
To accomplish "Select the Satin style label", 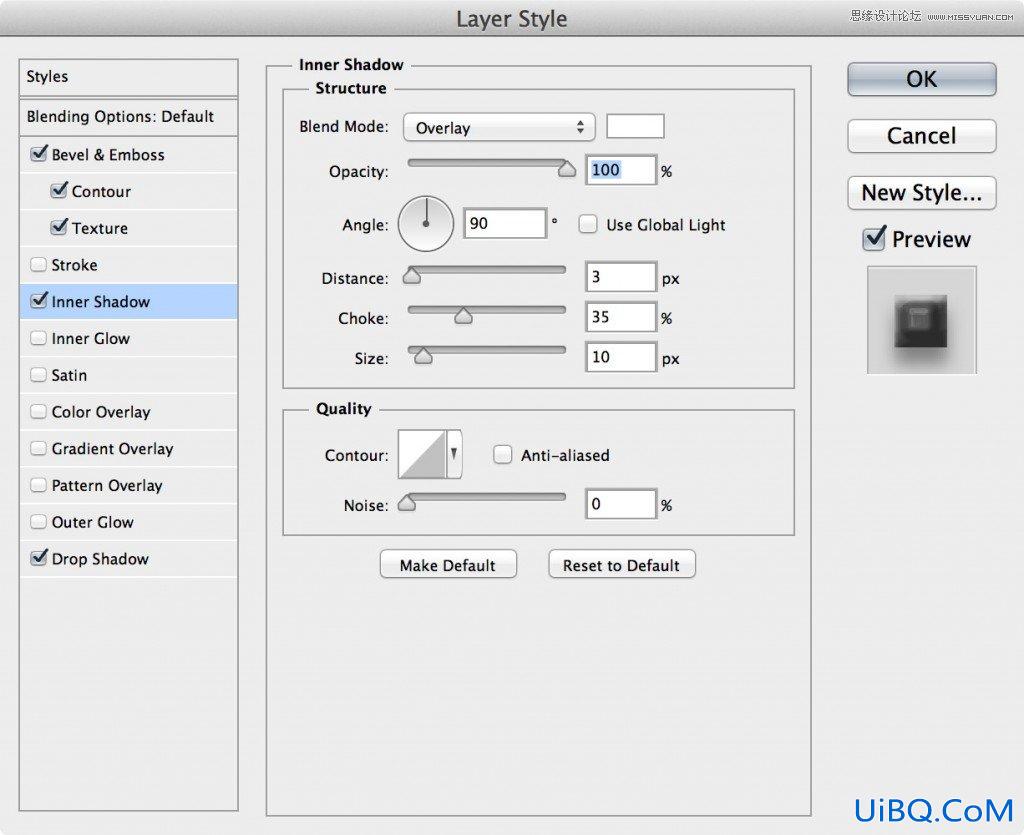I will pos(69,375).
